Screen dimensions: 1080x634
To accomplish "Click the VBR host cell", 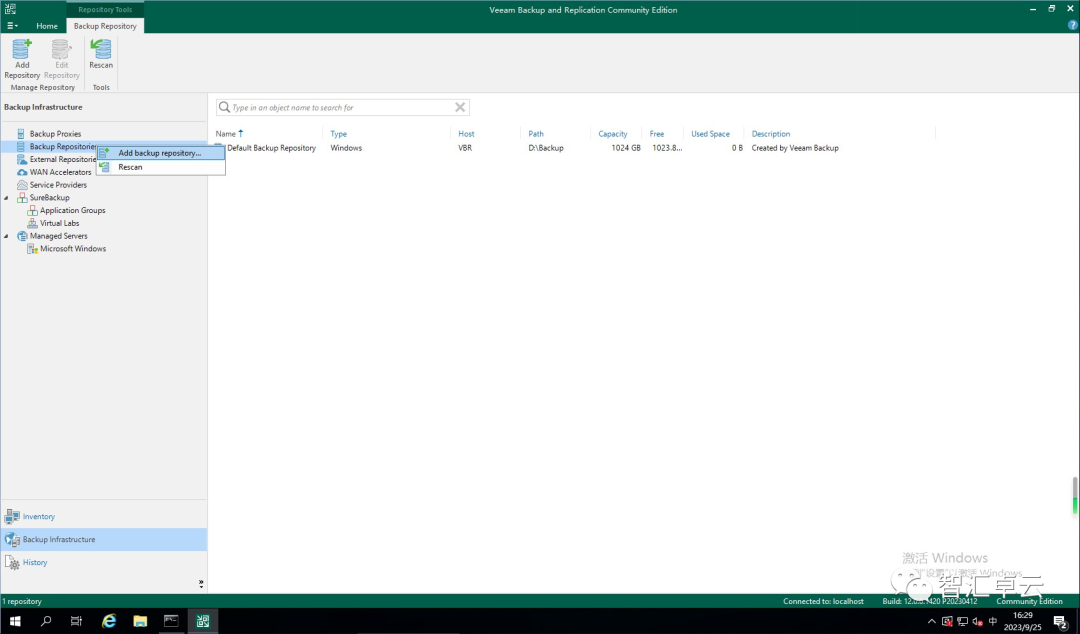I will click(x=465, y=147).
